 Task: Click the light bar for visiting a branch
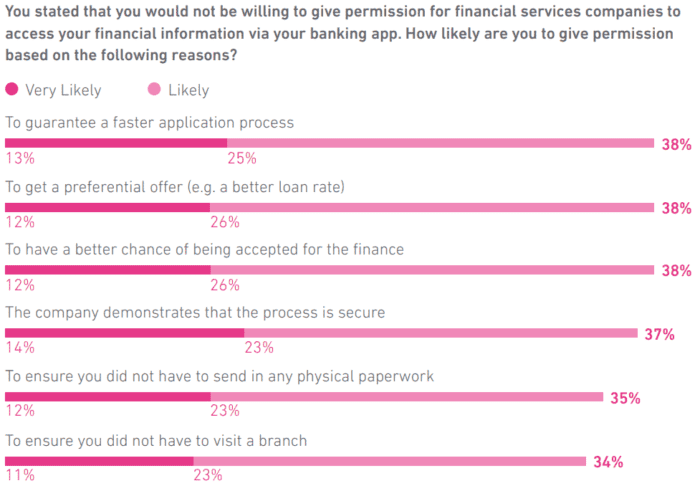tap(390, 461)
